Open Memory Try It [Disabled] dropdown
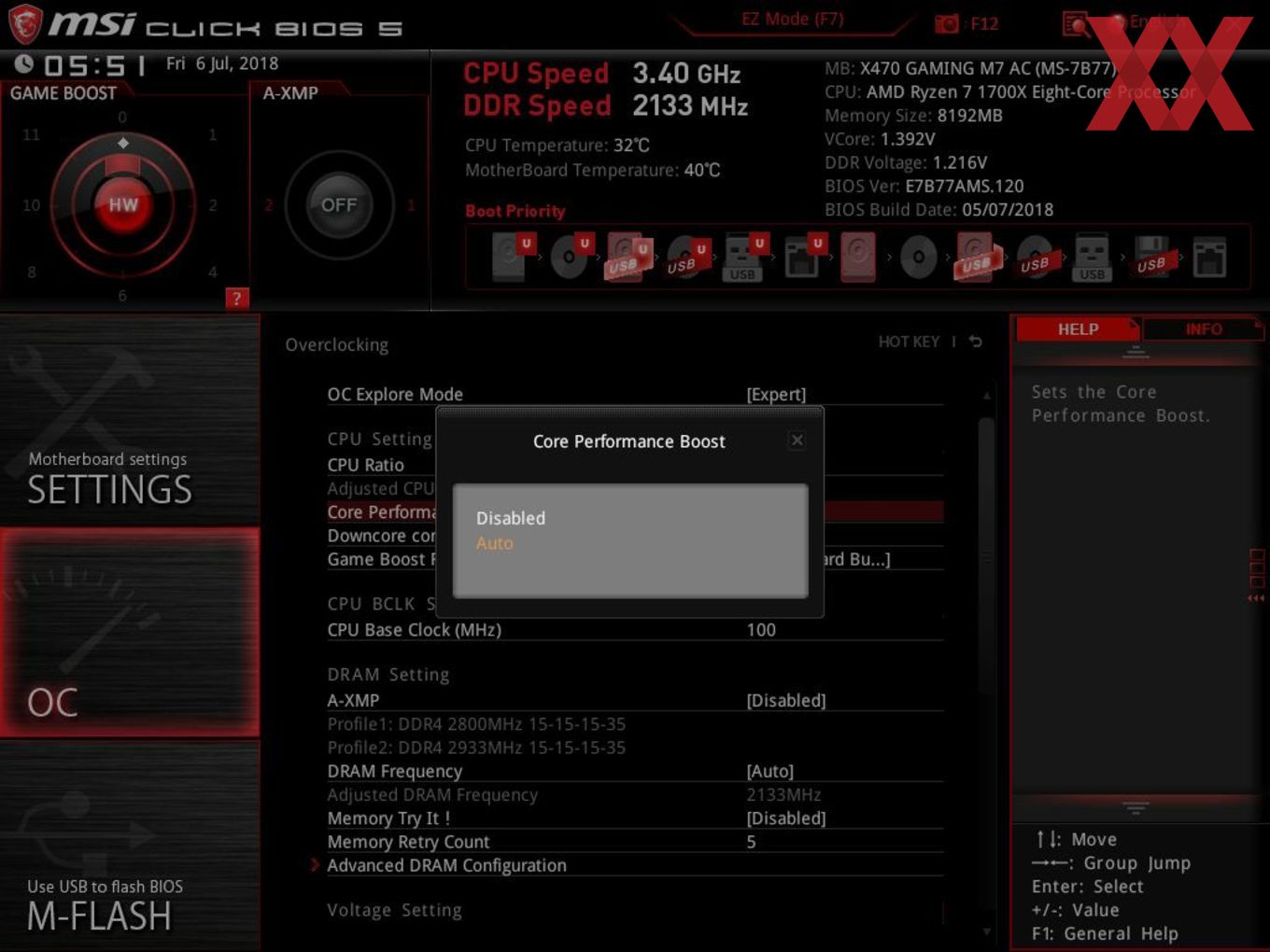Image resolution: width=1270 pixels, height=952 pixels. point(786,818)
